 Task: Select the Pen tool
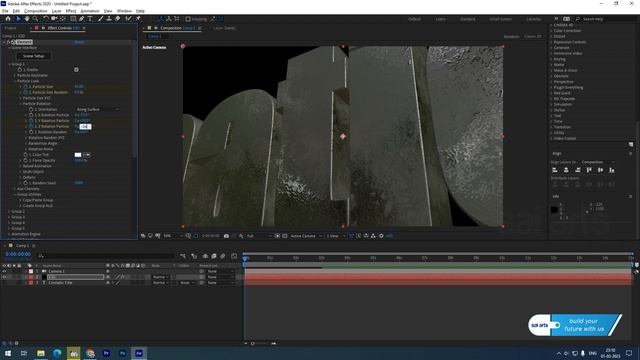[x=82, y=19]
